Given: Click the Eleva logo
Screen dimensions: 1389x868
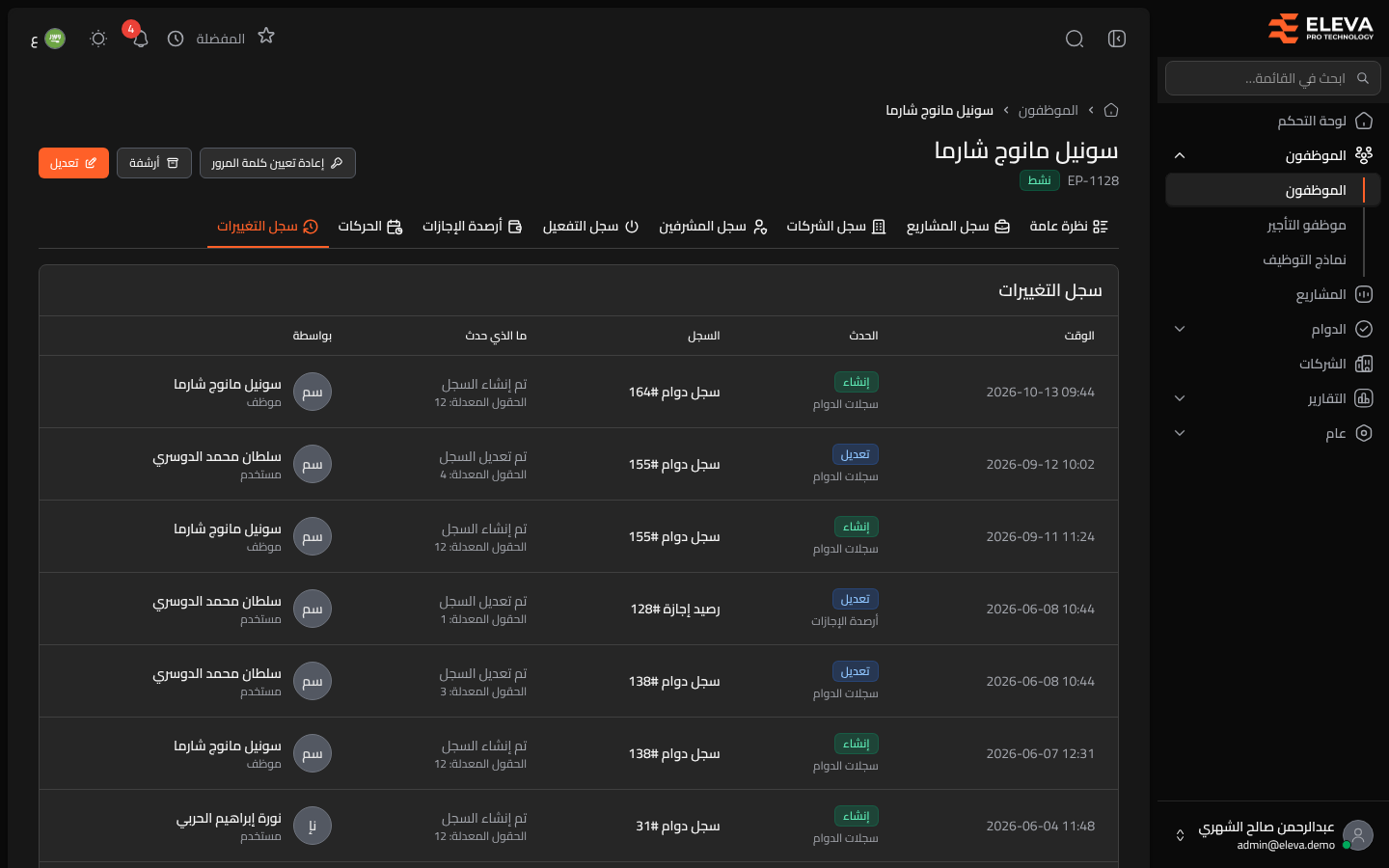Looking at the screenshot, I should pos(1321,29).
